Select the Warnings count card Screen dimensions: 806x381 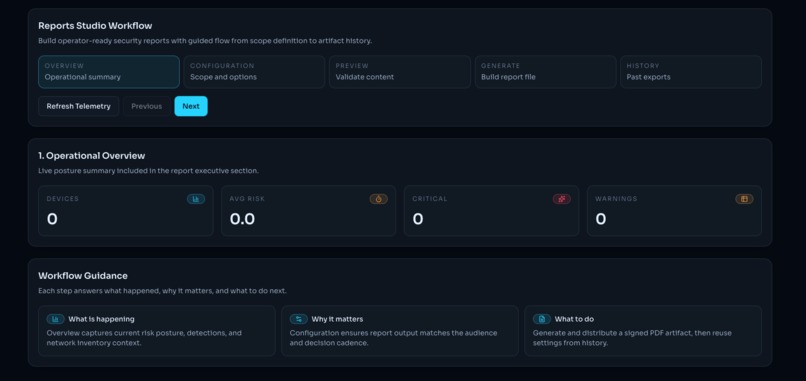[674, 211]
